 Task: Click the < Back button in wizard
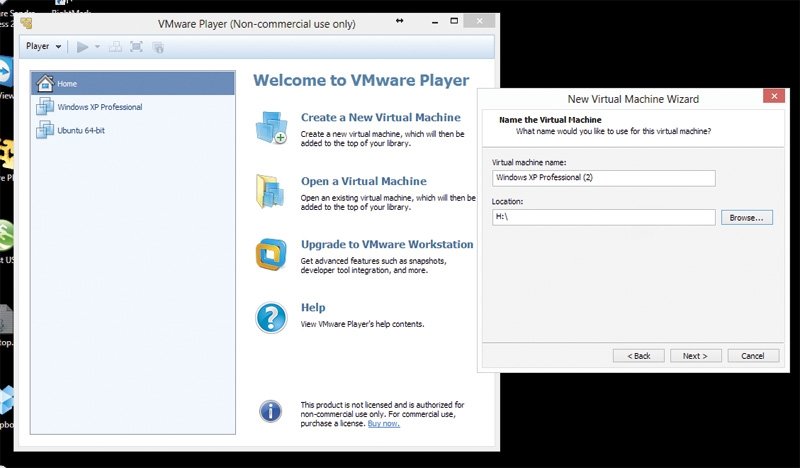pos(639,356)
